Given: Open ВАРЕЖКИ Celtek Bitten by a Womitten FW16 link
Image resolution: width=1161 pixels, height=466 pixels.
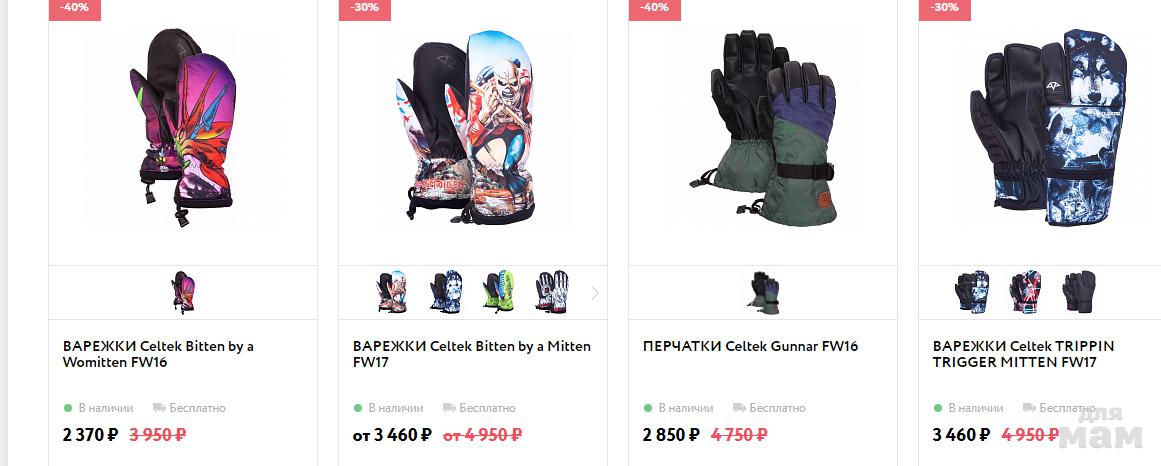Looking at the screenshot, I should (x=158, y=354).
